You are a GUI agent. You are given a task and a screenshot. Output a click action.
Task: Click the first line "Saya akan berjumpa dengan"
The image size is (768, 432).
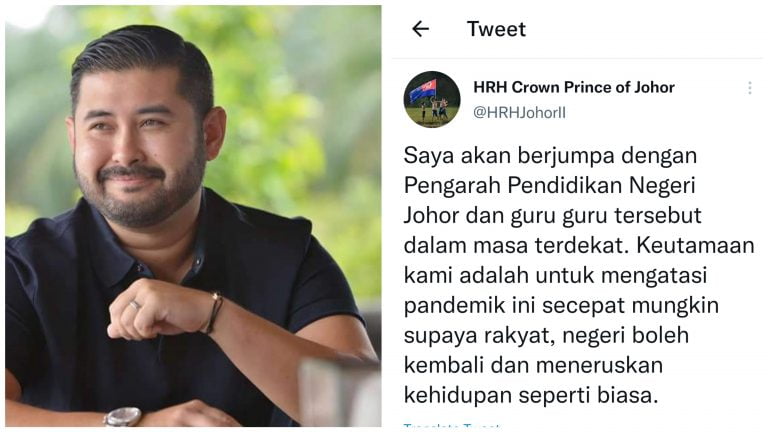pyautogui.click(x=550, y=156)
